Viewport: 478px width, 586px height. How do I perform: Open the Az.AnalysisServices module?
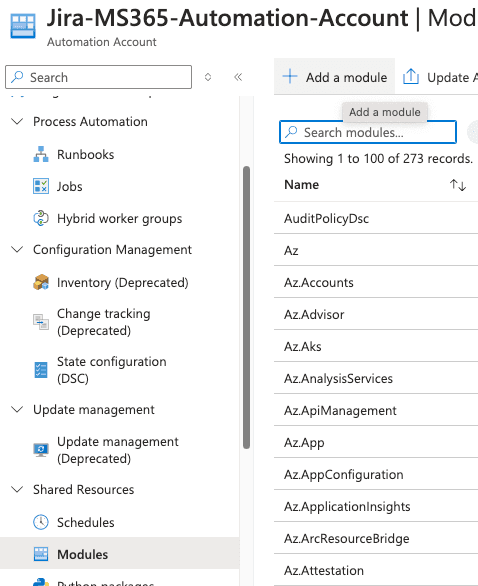click(x=338, y=379)
